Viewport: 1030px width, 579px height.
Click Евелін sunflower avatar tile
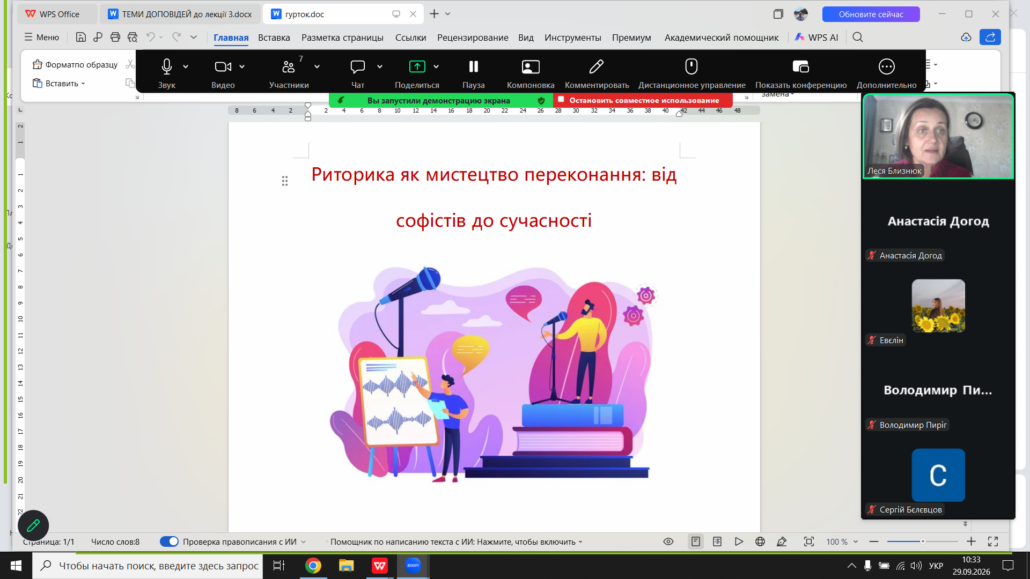click(938, 306)
